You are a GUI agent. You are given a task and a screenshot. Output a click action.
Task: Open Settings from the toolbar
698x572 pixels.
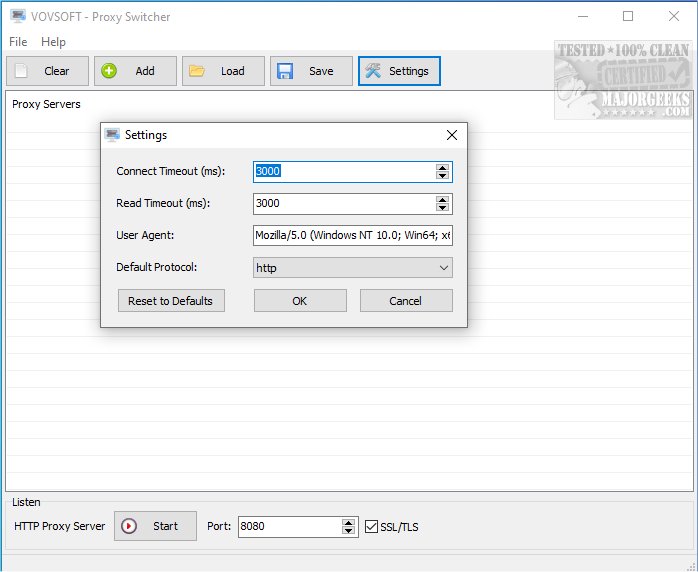(399, 71)
